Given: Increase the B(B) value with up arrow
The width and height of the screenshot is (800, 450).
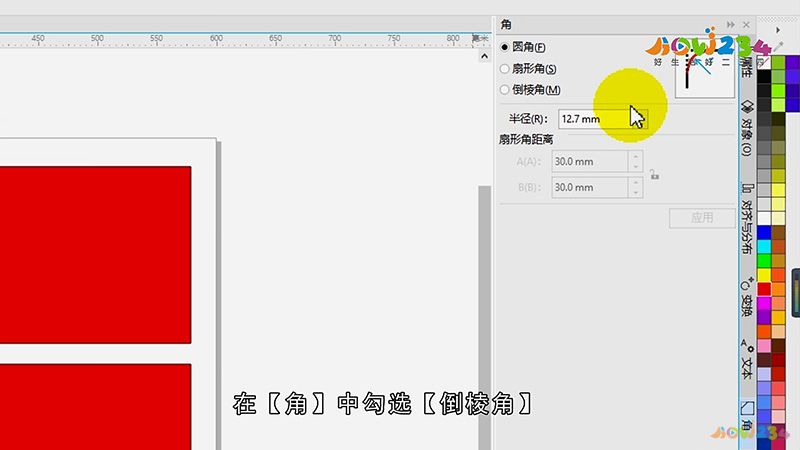Looking at the screenshot, I should [x=636, y=182].
